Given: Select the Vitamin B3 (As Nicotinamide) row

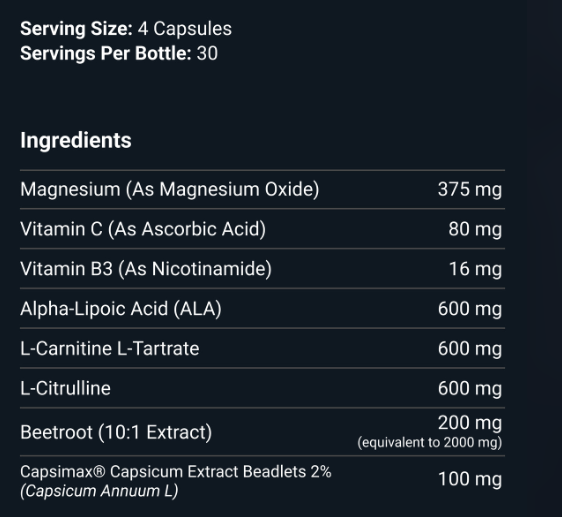Looking at the screenshot, I should click(262, 269).
